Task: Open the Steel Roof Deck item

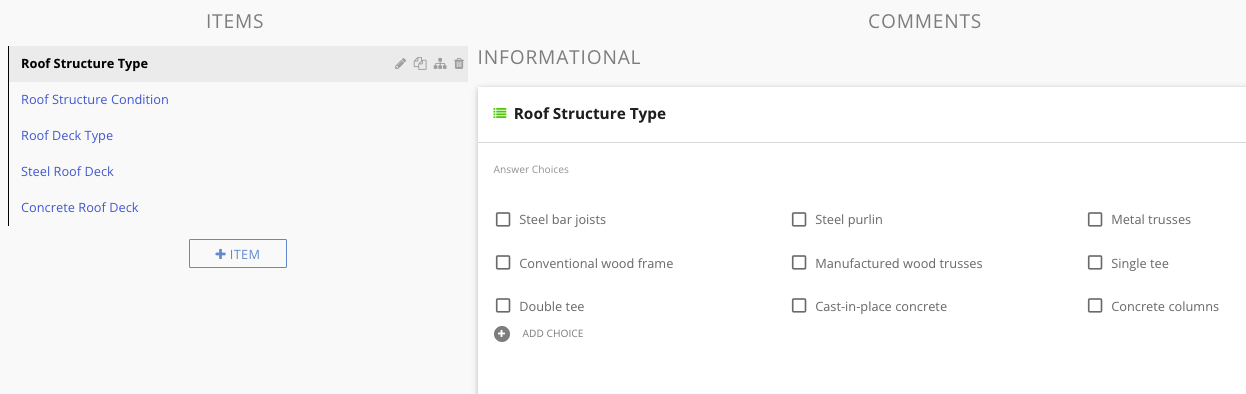Action: point(67,172)
